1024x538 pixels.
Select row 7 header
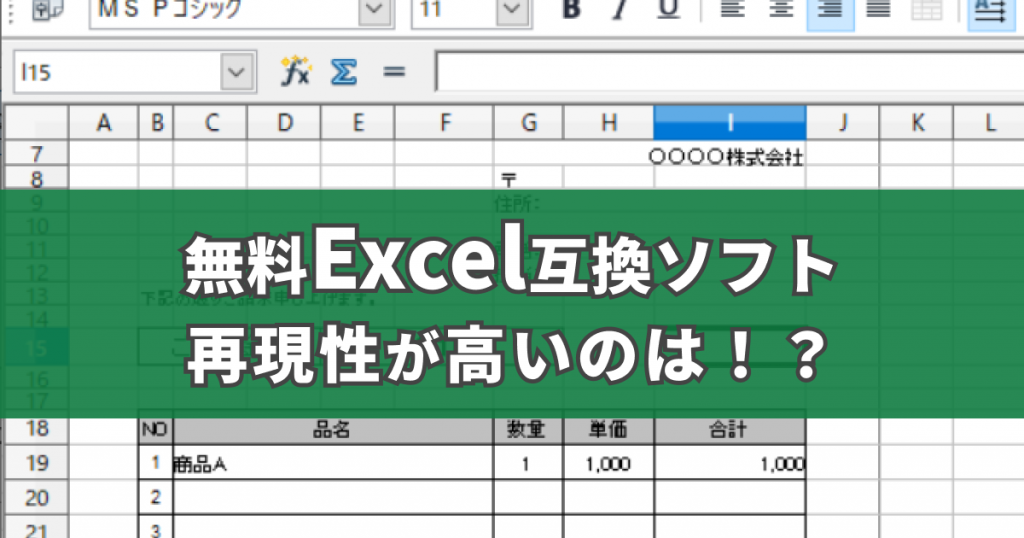point(37,154)
